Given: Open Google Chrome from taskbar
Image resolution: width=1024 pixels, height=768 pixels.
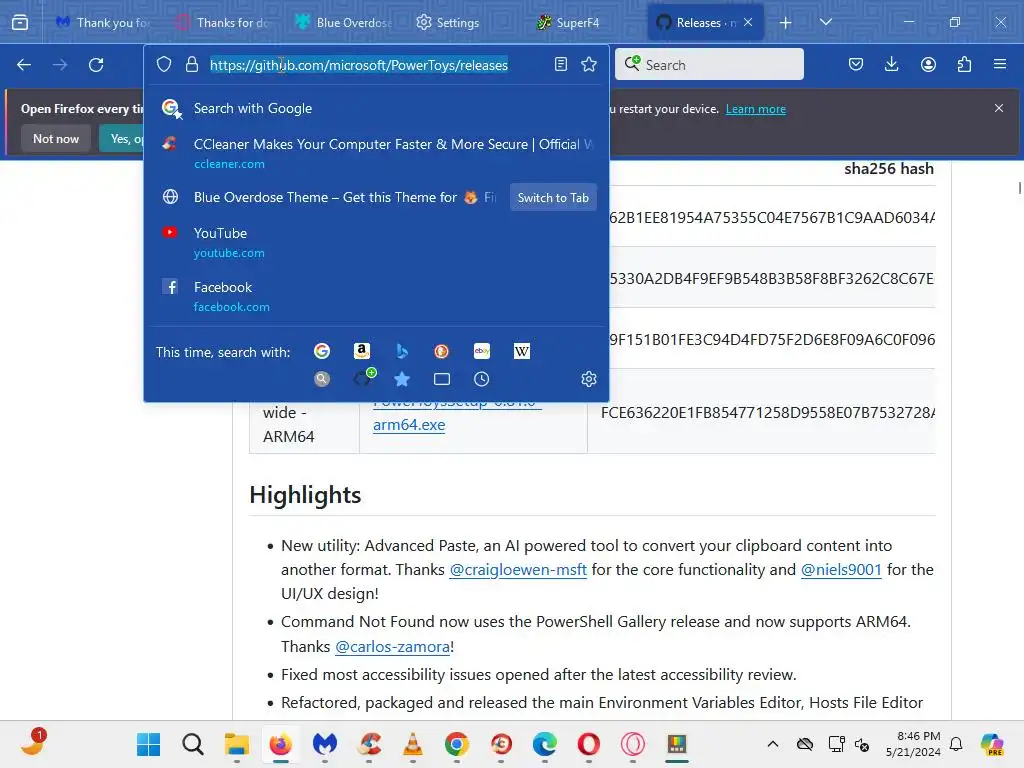Looking at the screenshot, I should (x=456, y=744).
